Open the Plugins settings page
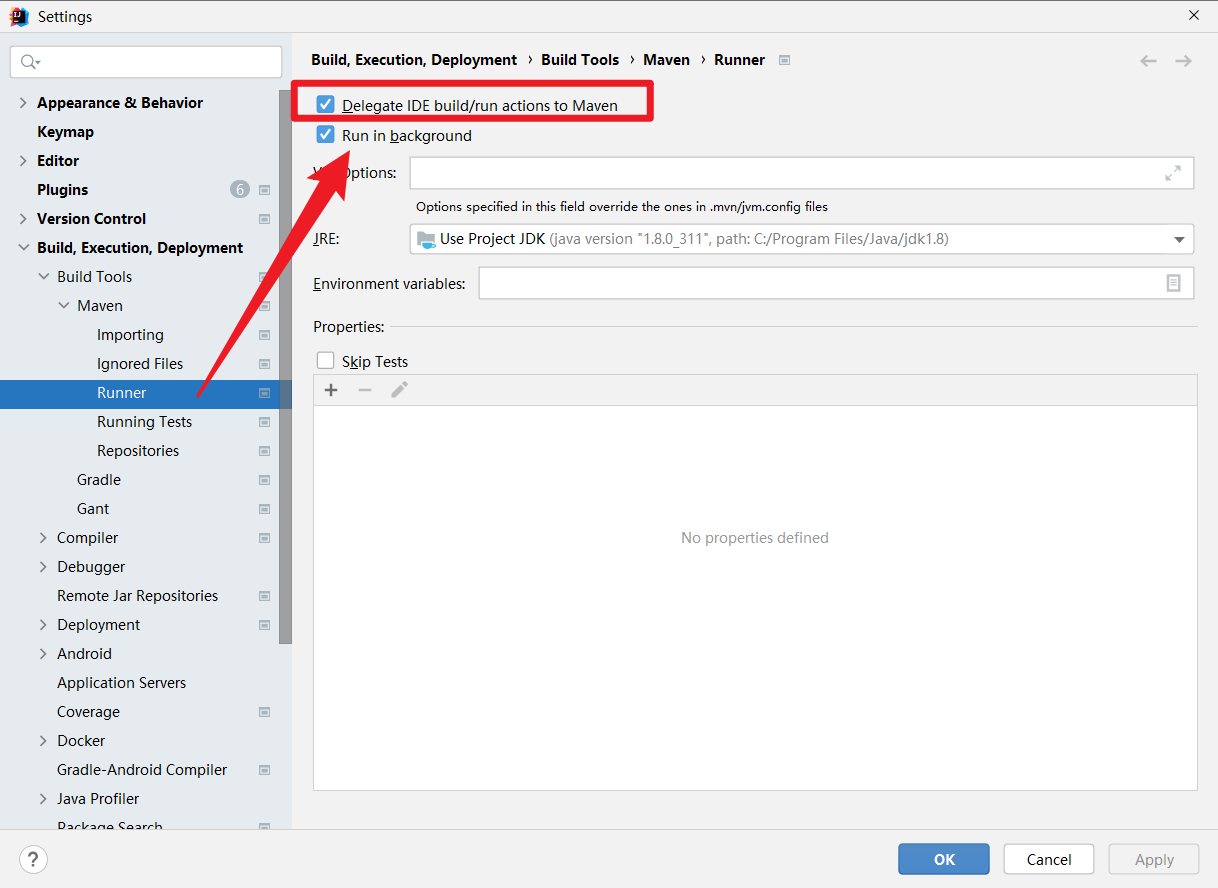Screen dimensions: 1218x888 coord(62,190)
